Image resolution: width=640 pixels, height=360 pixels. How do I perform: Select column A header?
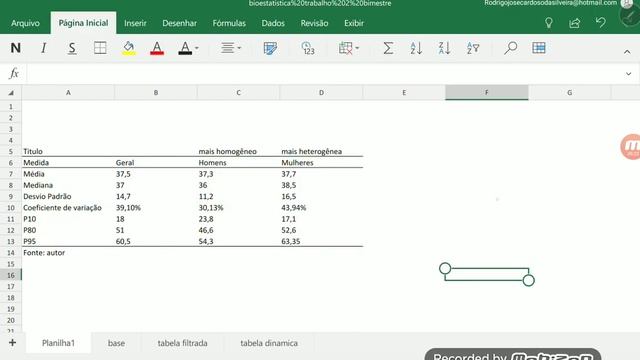coord(68,93)
